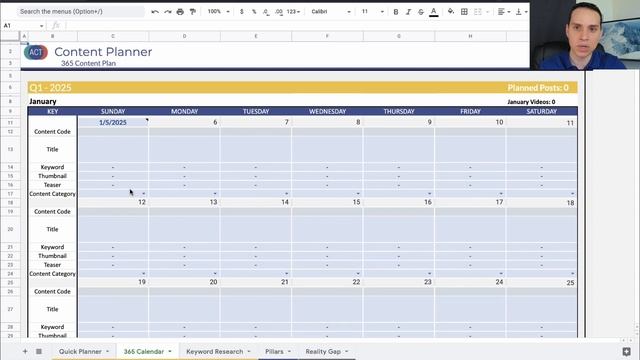640x360 pixels.
Task: Open Quick Planner tab options arrow
Action: tap(107, 351)
